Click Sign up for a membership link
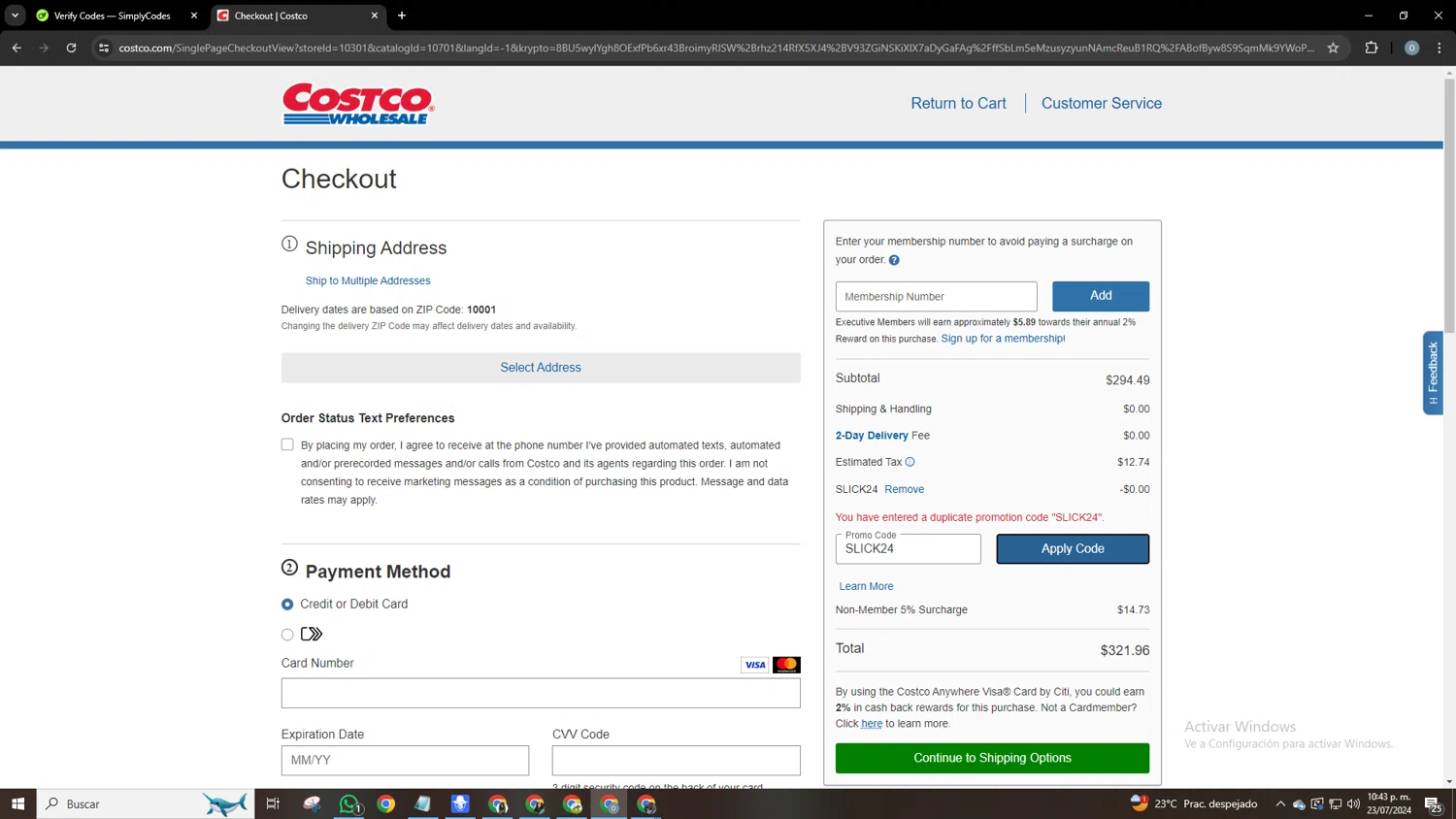 (x=1003, y=339)
